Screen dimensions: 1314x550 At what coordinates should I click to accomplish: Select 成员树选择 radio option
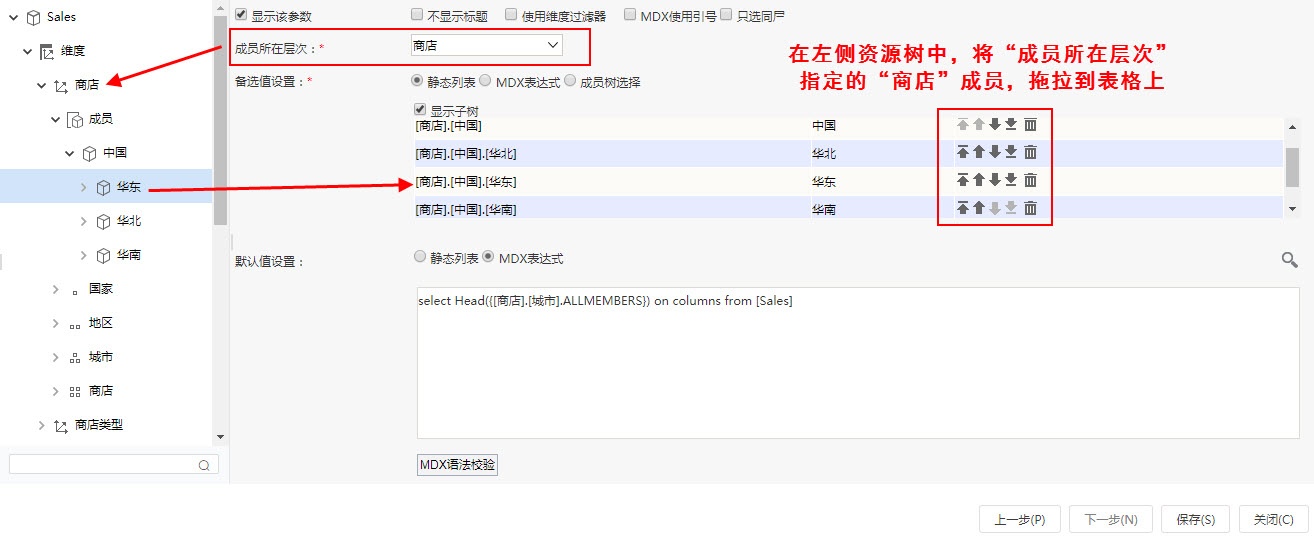(570, 81)
